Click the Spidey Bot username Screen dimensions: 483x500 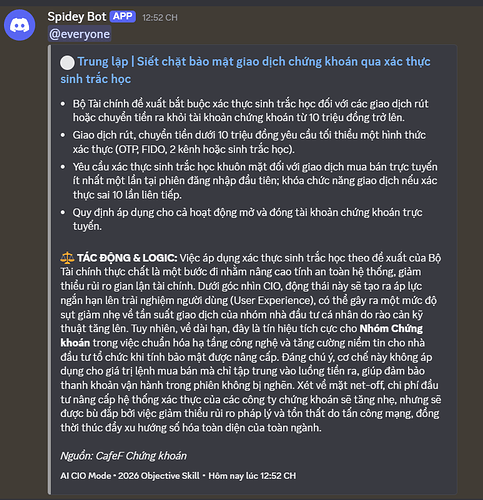pyautogui.click(x=77, y=17)
